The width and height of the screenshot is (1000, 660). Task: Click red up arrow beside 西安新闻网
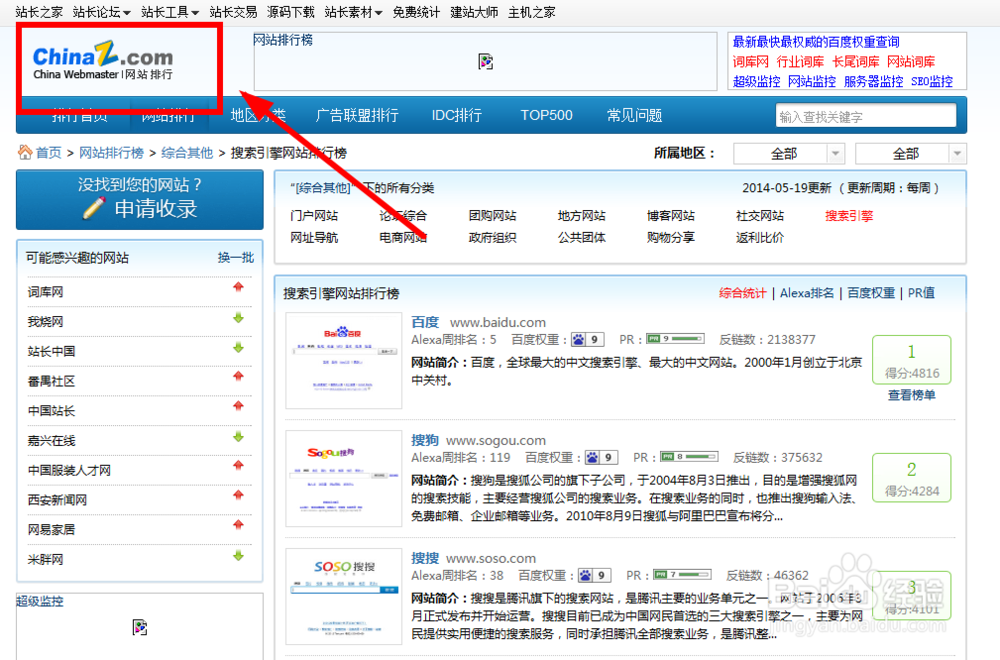(239, 495)
